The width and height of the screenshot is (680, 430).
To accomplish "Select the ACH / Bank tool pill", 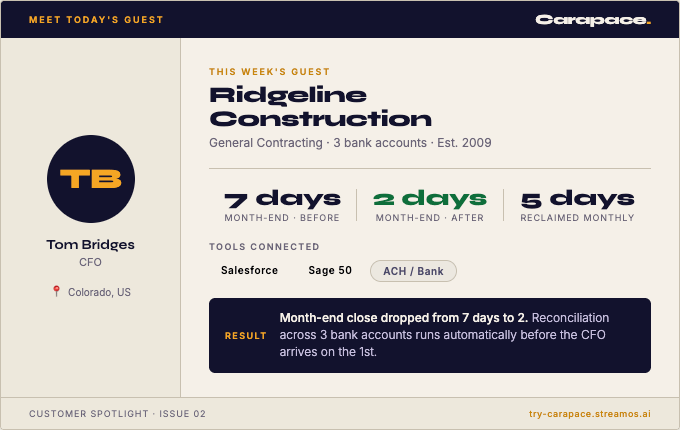I will pos(413,271).
